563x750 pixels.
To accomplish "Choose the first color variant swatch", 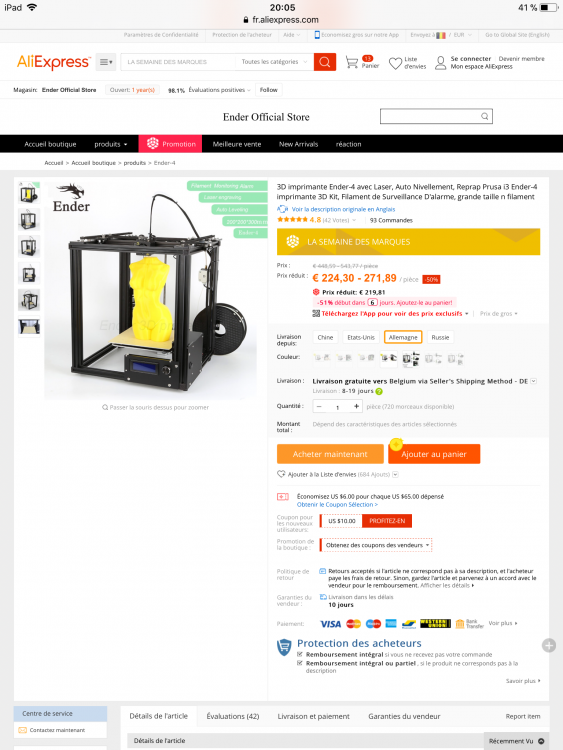I will pos(321,358).
